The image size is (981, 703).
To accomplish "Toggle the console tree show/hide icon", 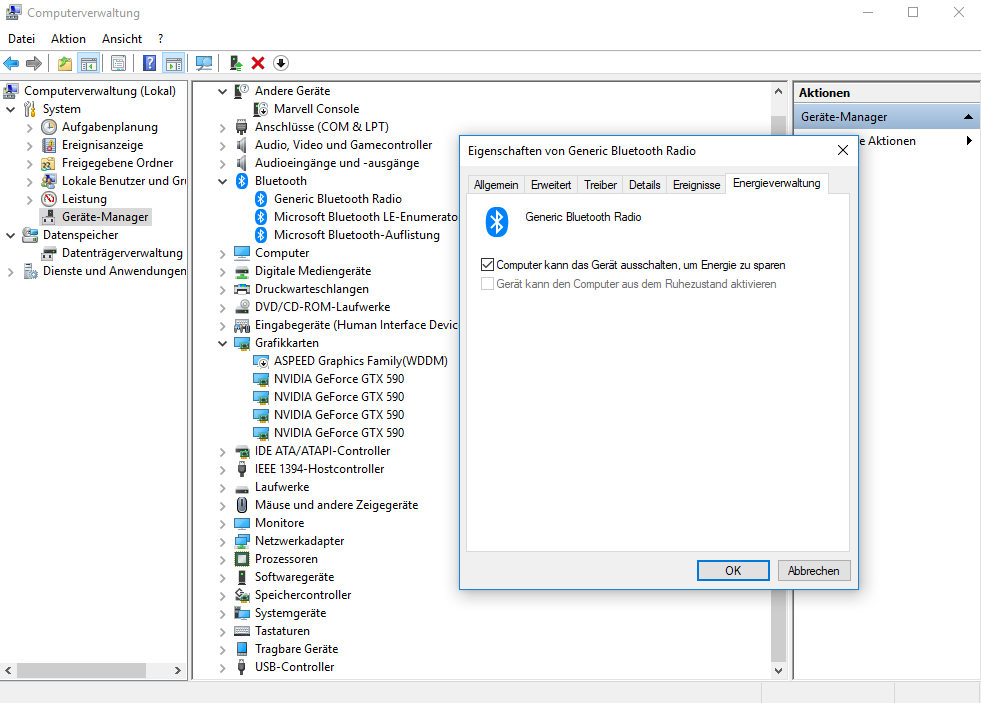I will [x=89, y=63].
